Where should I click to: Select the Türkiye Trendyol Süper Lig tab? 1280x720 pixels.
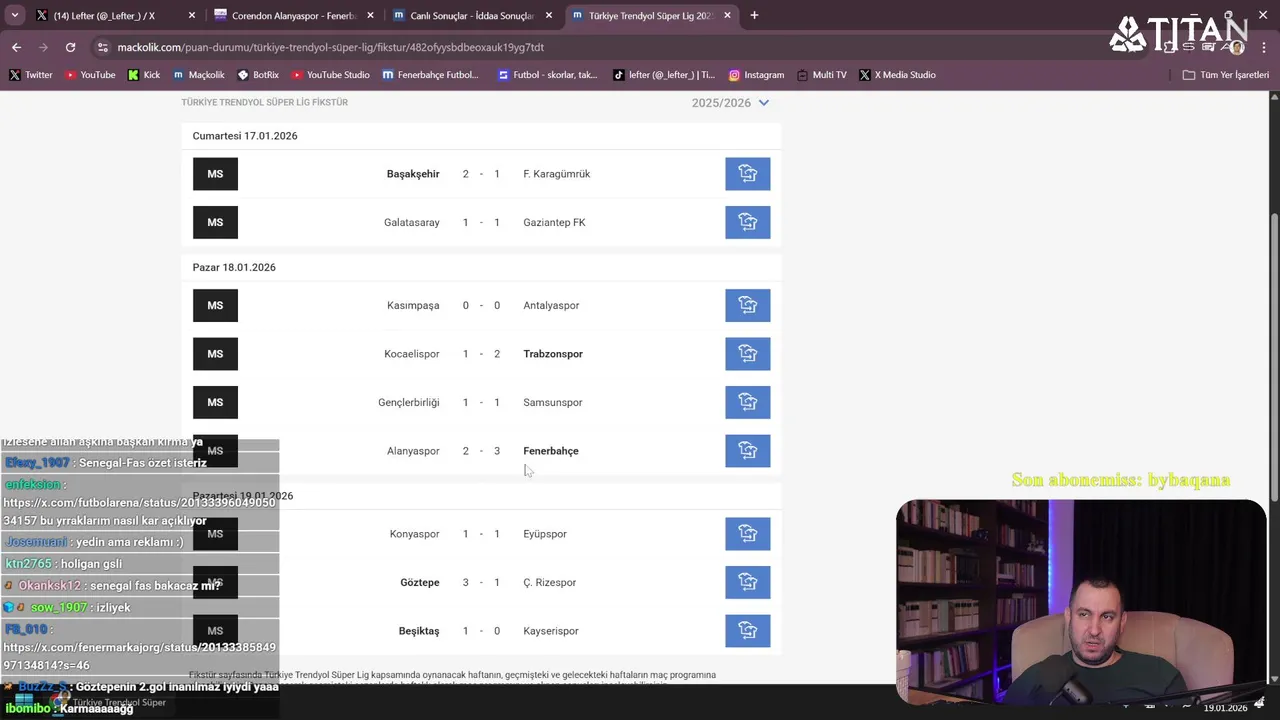(x=650, y=16)
